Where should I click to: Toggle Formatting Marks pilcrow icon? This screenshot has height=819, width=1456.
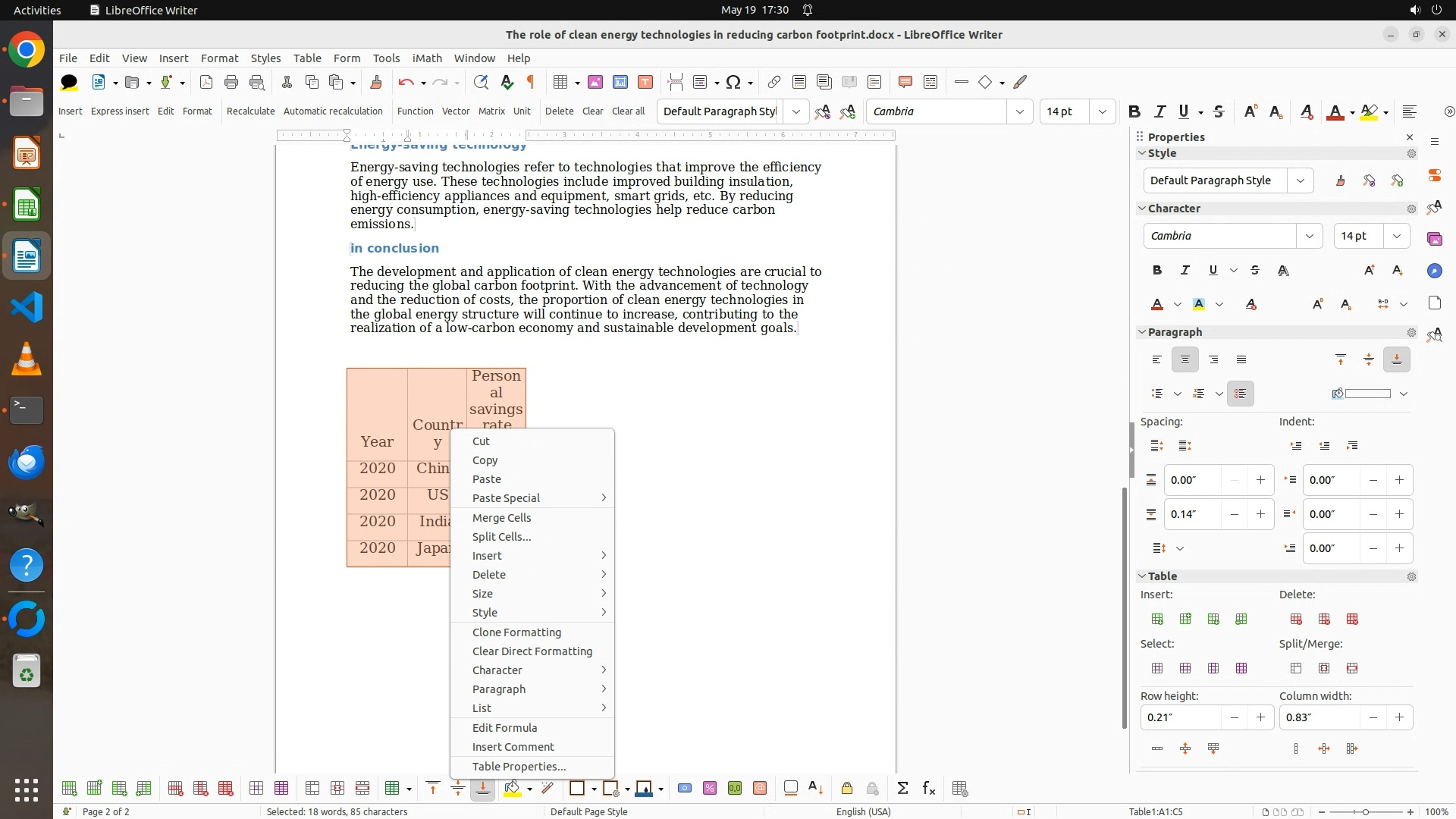click(x=531, y=82)
